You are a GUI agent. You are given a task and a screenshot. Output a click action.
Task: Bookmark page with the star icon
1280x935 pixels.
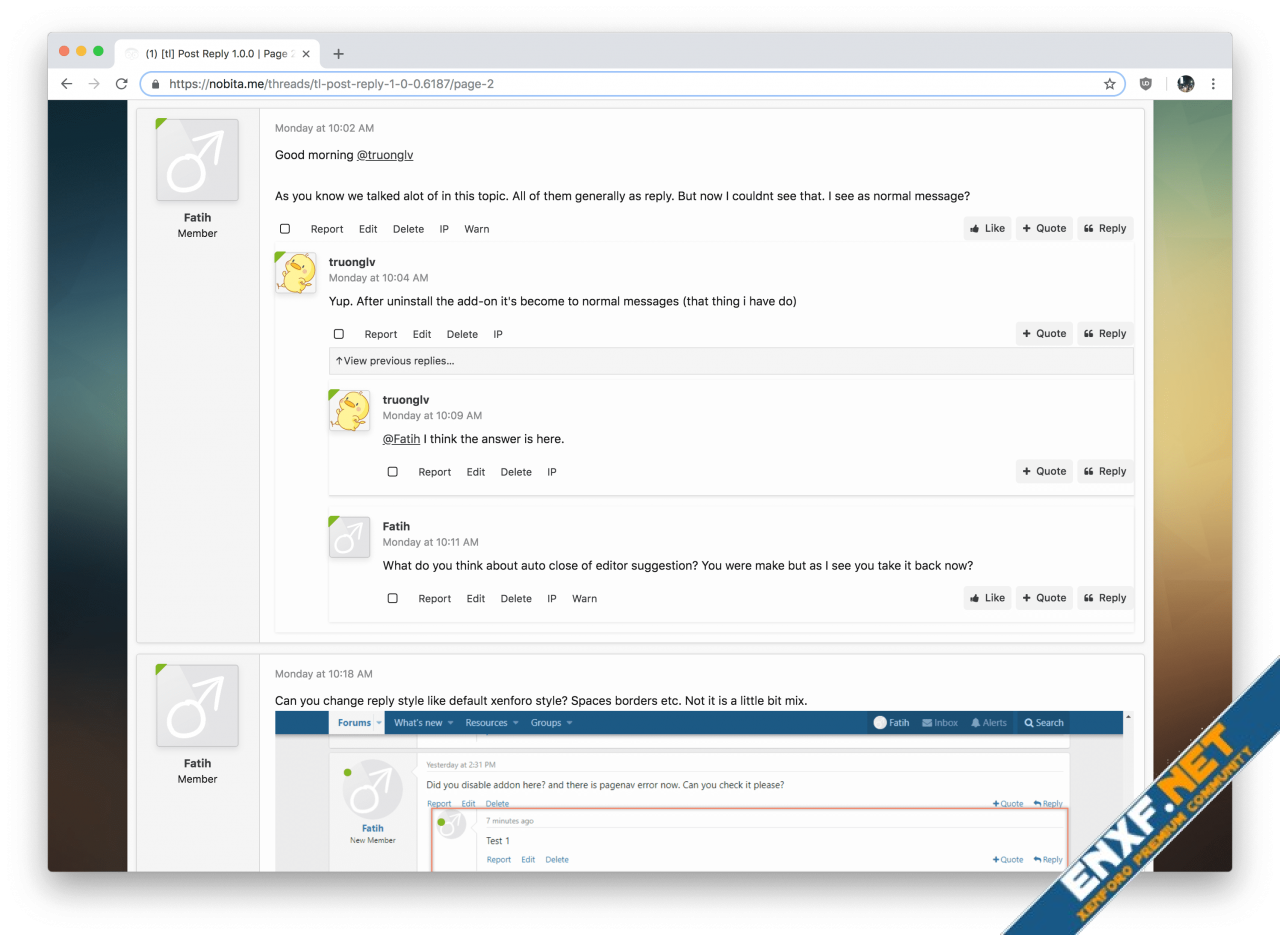(1109, 84)
